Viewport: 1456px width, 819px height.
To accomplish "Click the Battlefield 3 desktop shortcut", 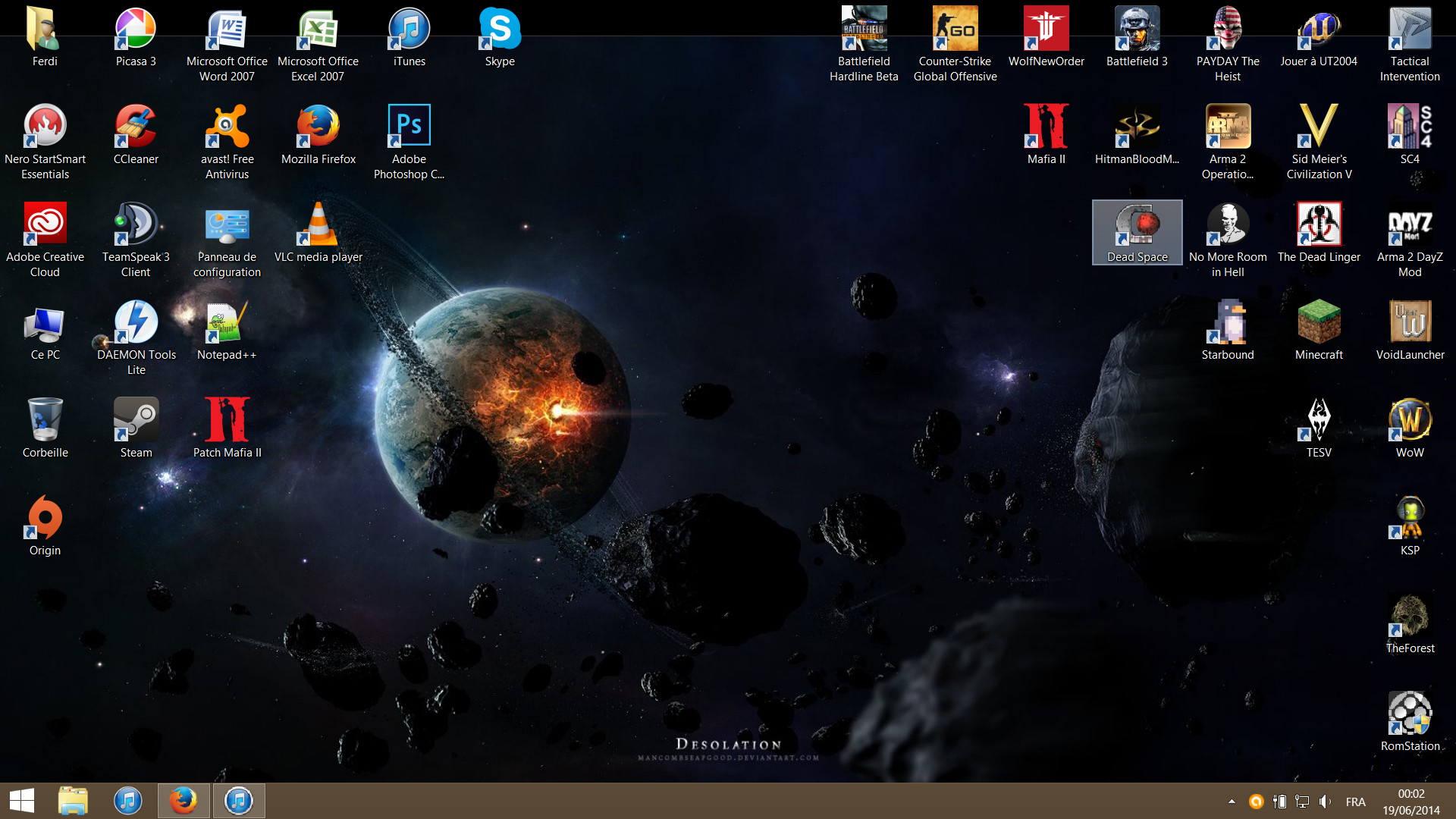I will pyautogui.click(x=1137, y=37).
